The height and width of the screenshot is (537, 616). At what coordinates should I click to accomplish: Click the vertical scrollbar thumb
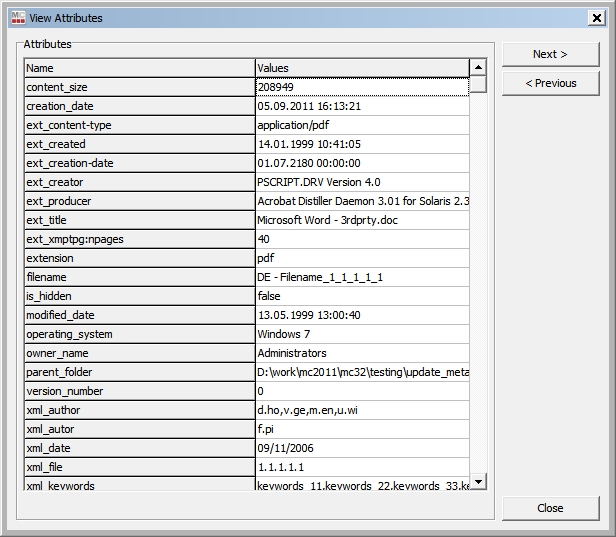(478, 85)
